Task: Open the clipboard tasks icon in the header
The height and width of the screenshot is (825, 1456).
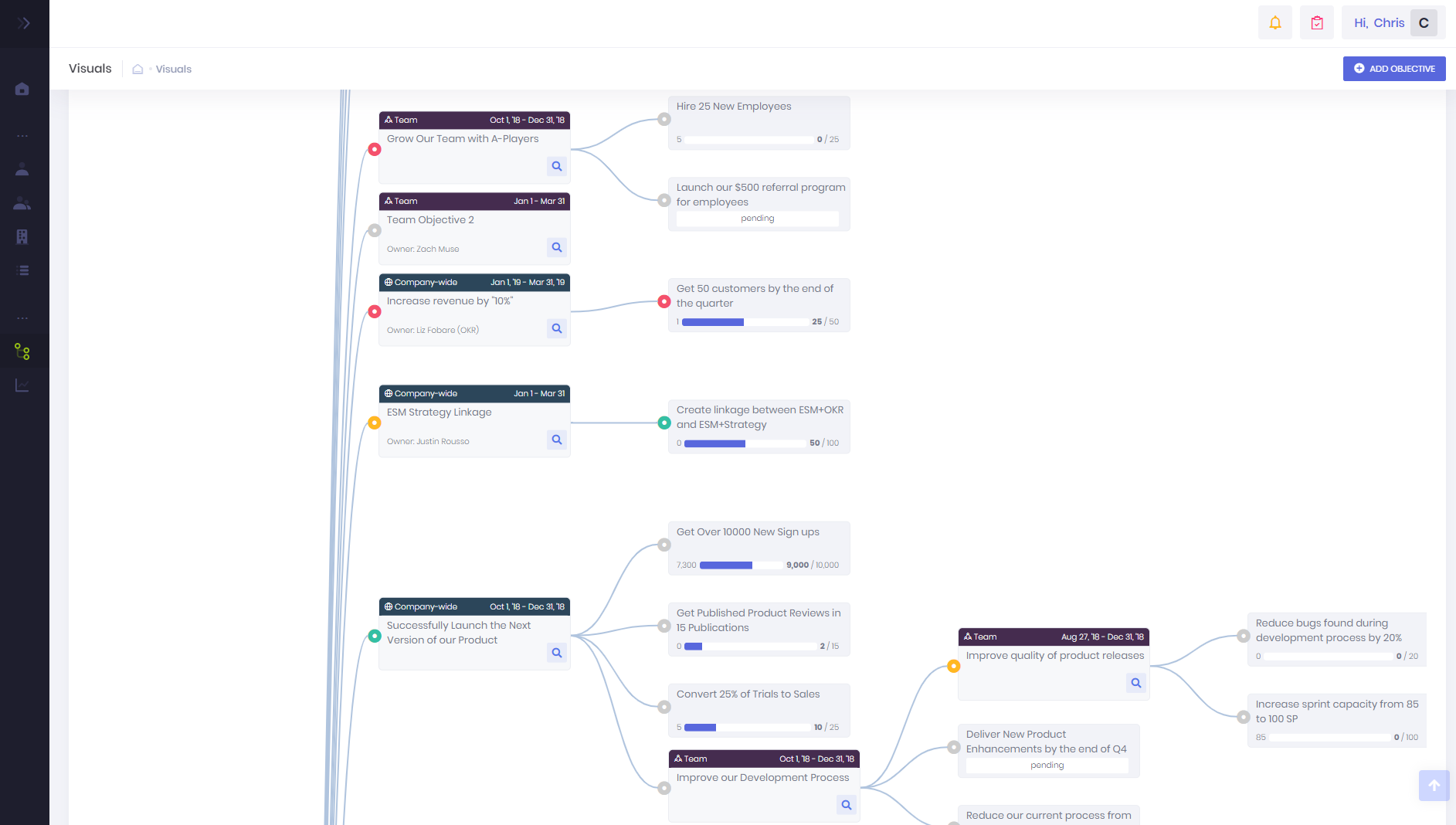Action: click(x=1316, y=22)
